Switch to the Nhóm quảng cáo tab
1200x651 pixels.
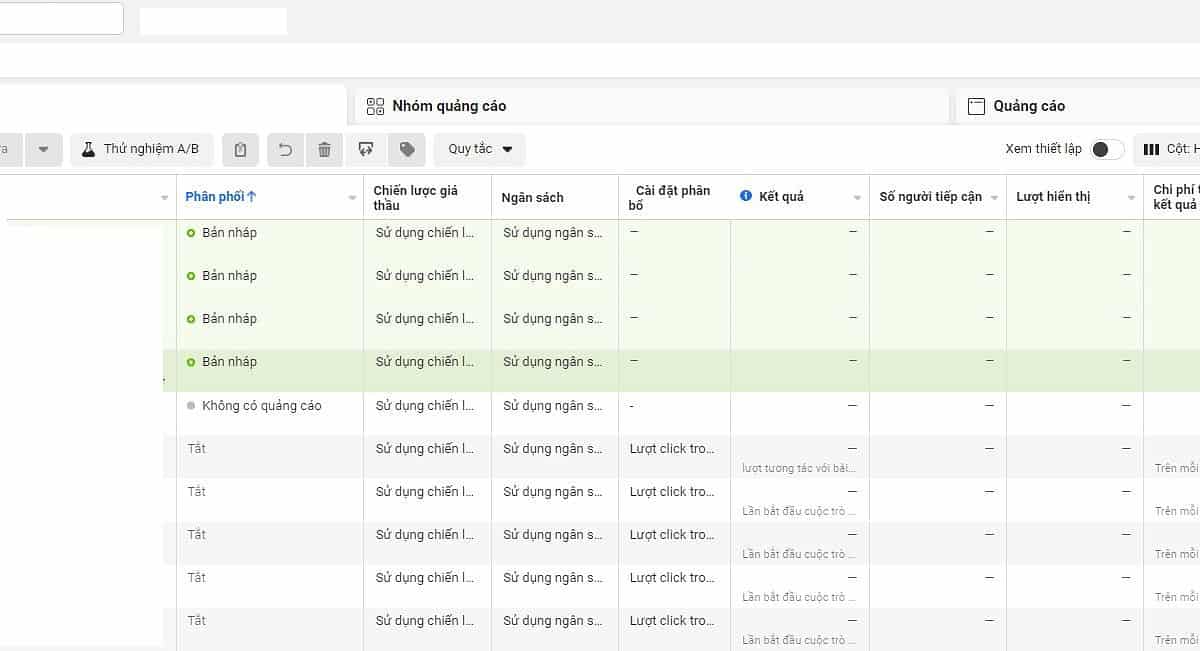point(449,106)
